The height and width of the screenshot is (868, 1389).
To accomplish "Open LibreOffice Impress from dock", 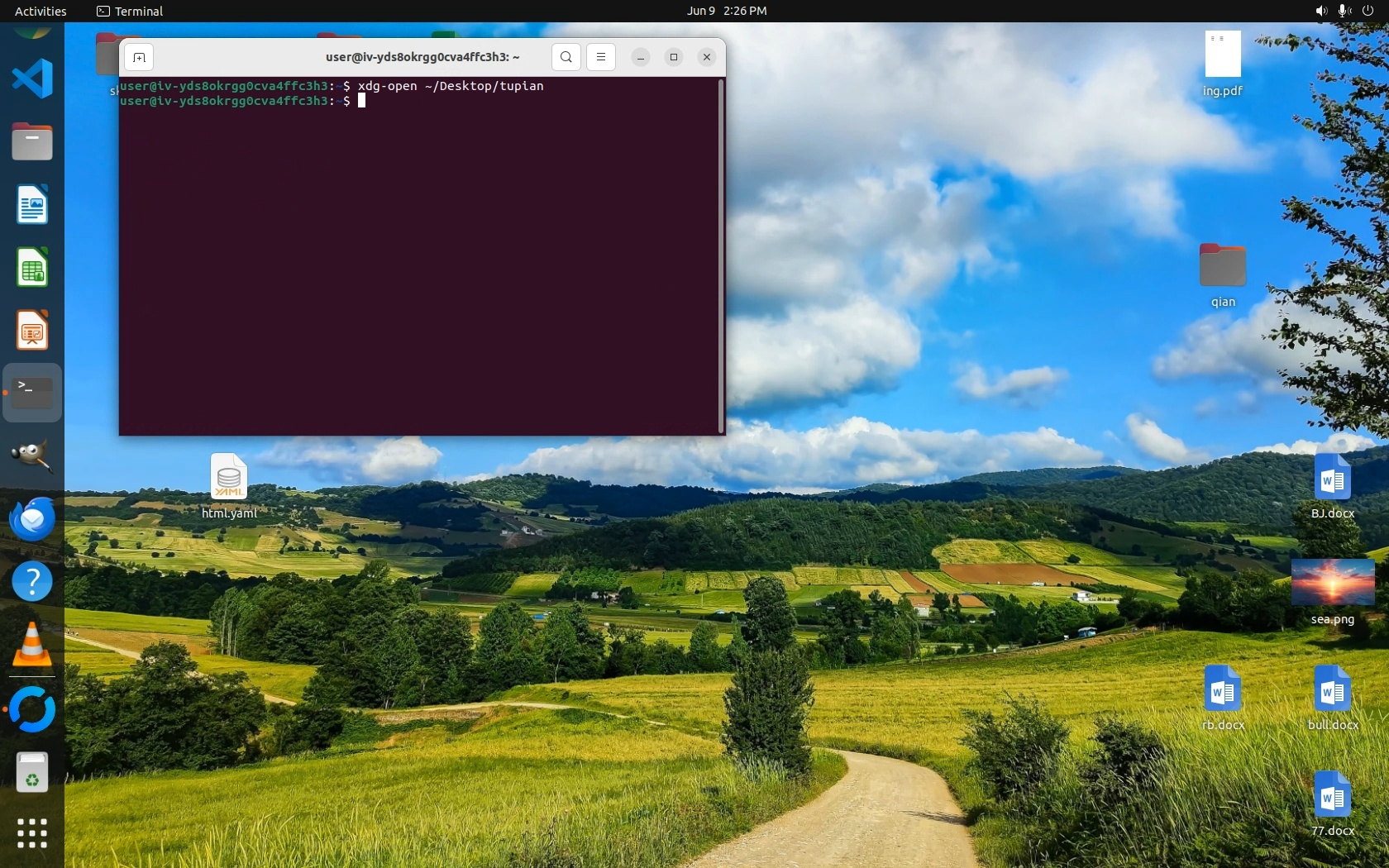I will coord(32,331).
